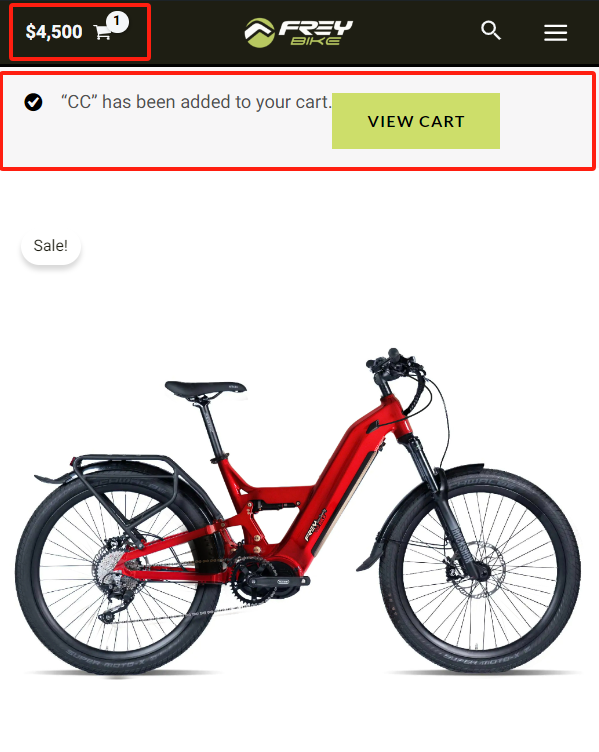Image resolution: width=599 pixels, height=752 pixels.
Task: Click the added to your cart message
Action: click(x=196, y=102)
